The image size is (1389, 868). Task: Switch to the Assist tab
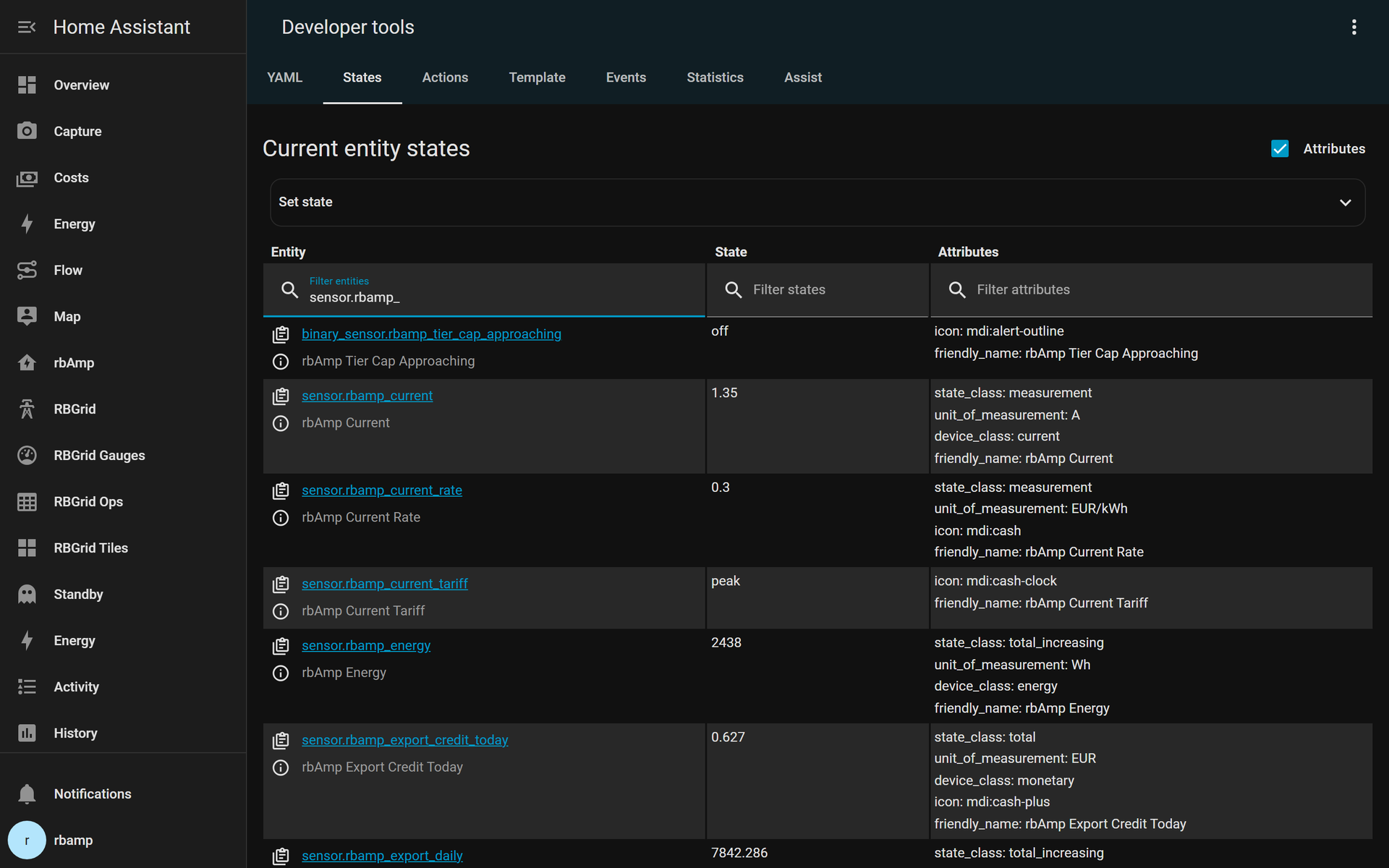pos(803,77)
